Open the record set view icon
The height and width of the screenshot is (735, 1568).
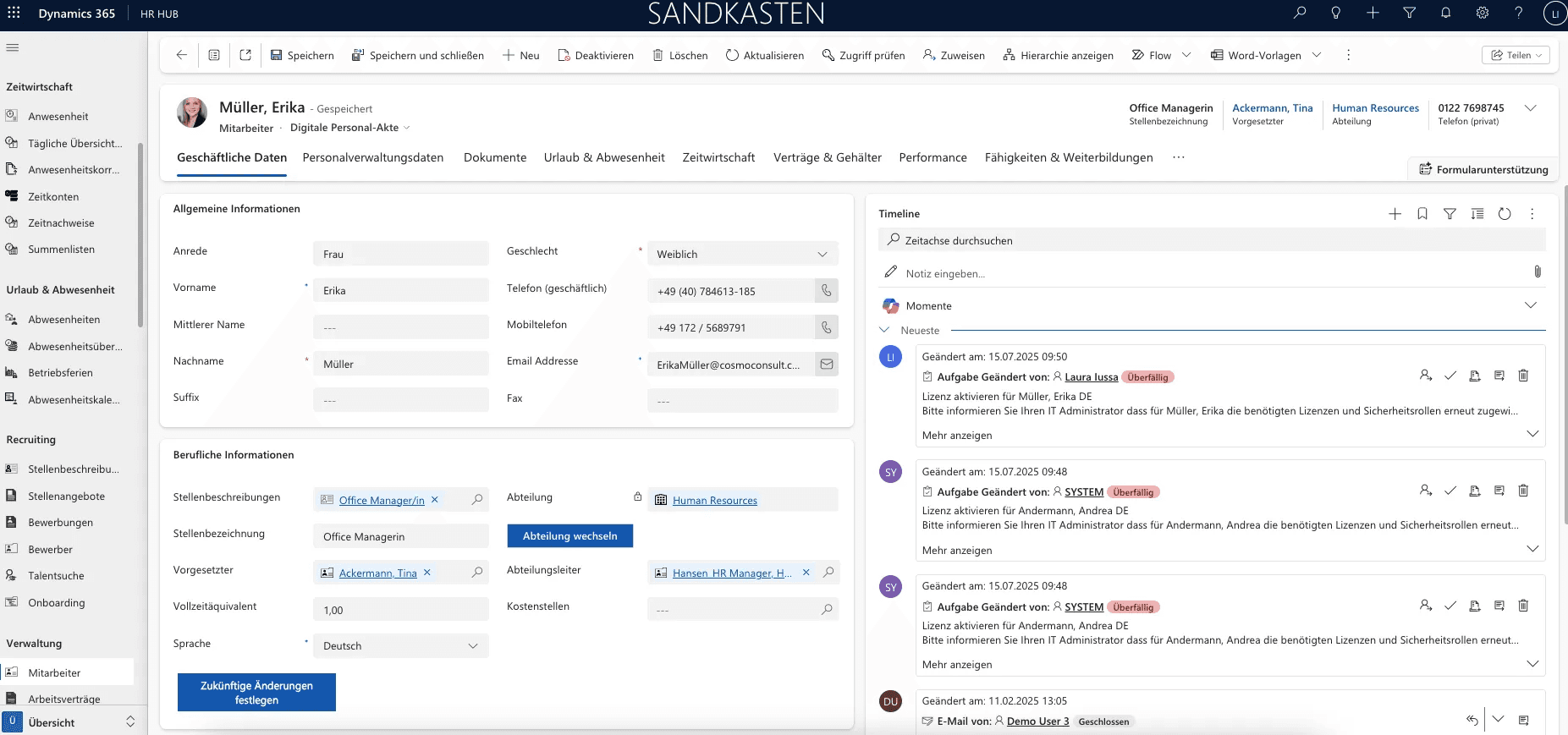214,55
